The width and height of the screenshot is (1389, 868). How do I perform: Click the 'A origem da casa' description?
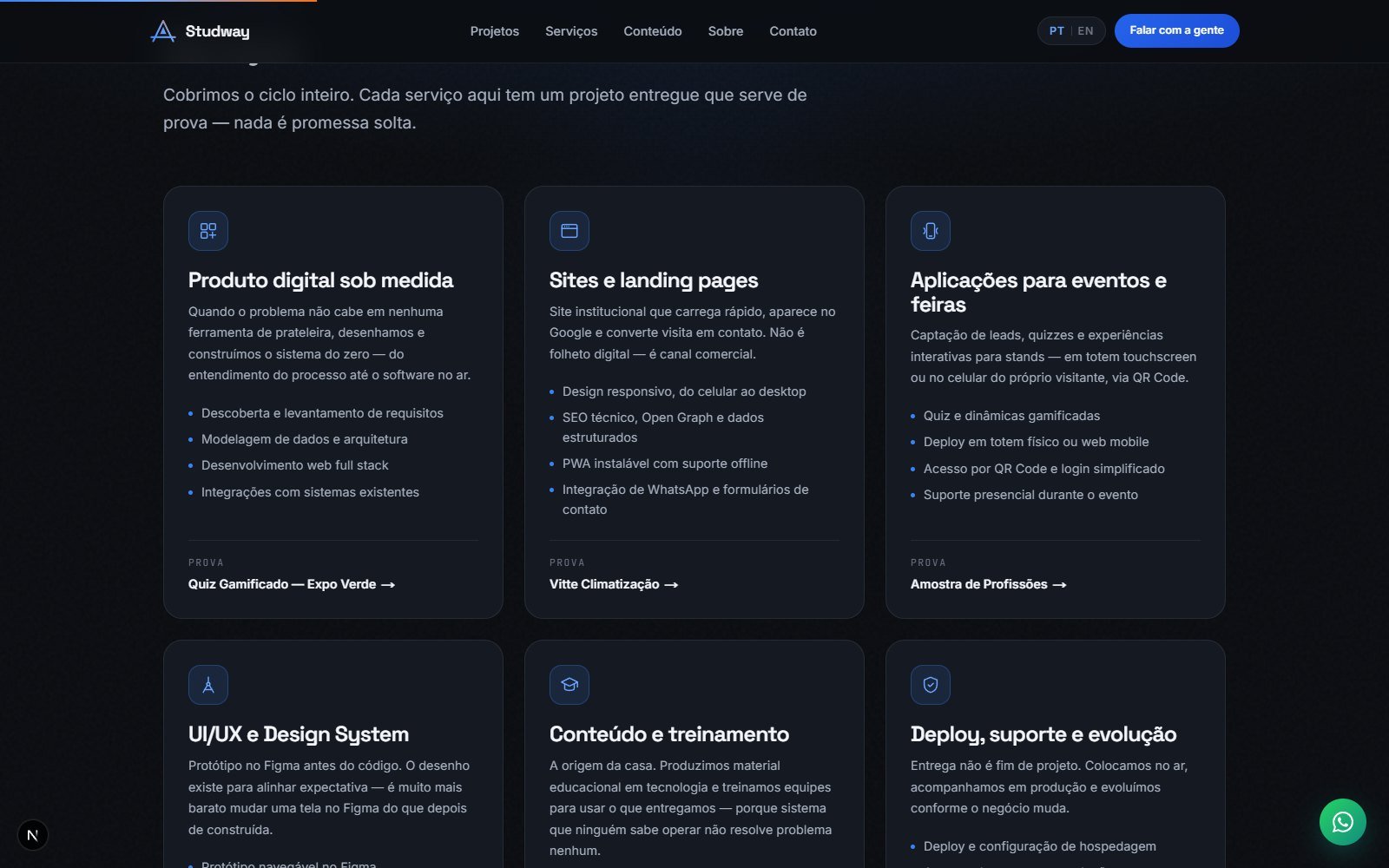pos(690,808)
